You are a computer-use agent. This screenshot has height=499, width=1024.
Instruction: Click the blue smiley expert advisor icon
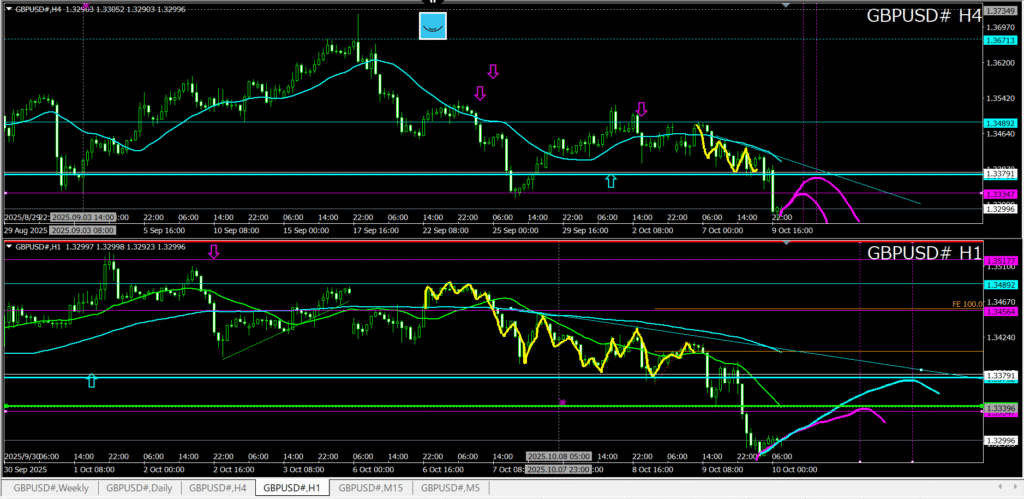[x=432, y=26]
